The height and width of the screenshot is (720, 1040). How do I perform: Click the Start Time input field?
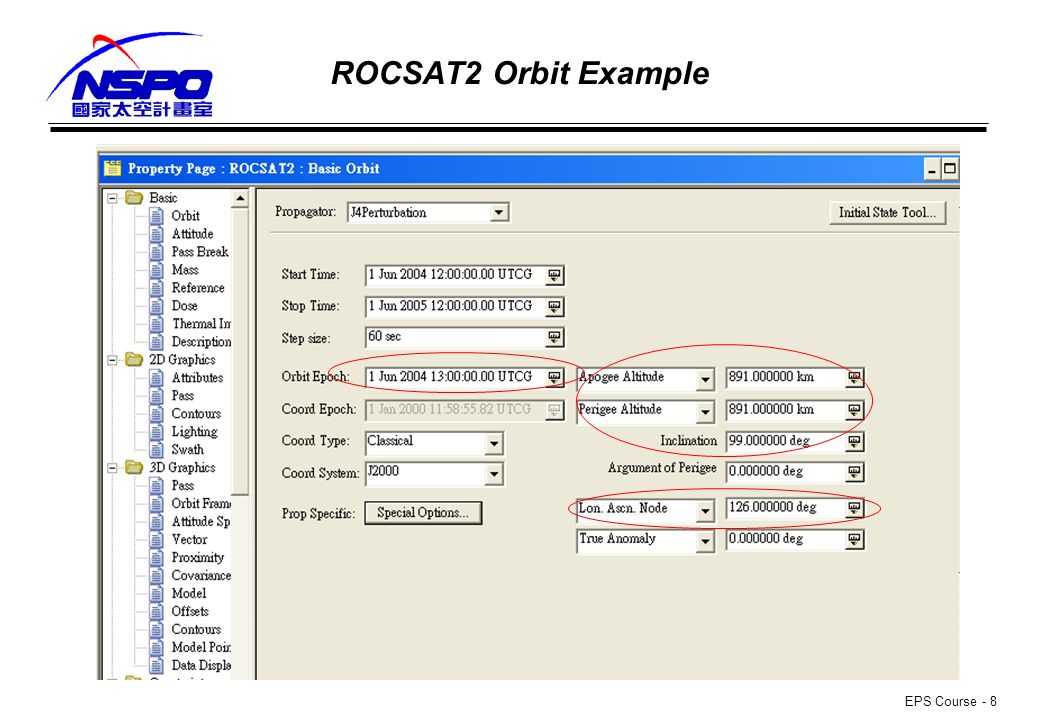[456, 275]
